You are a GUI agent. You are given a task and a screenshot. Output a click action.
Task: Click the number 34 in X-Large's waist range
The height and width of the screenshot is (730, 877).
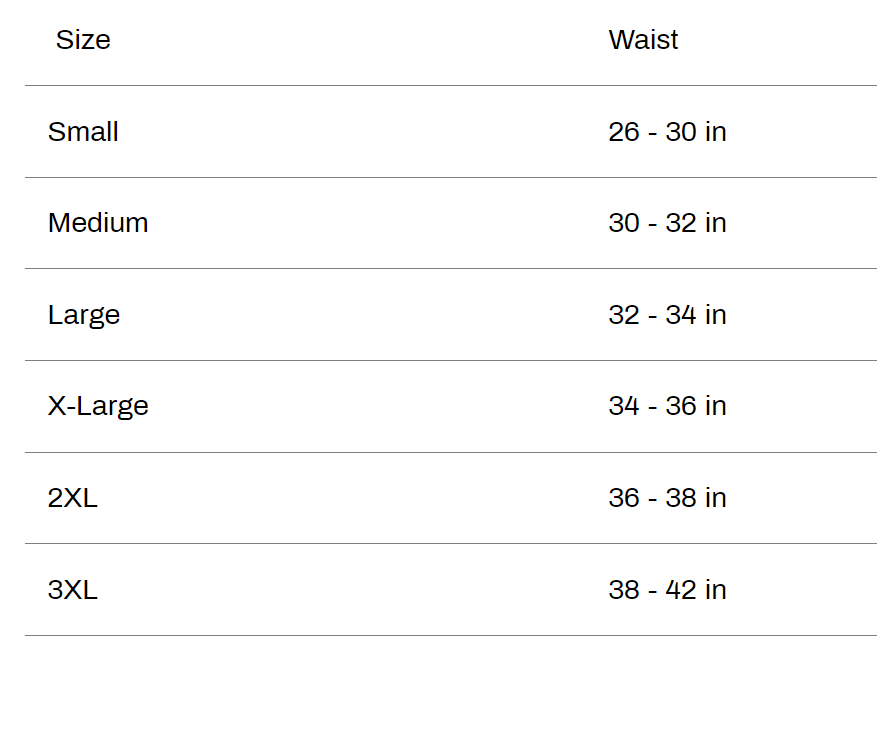pyautogui.click(x=624, y=406)
